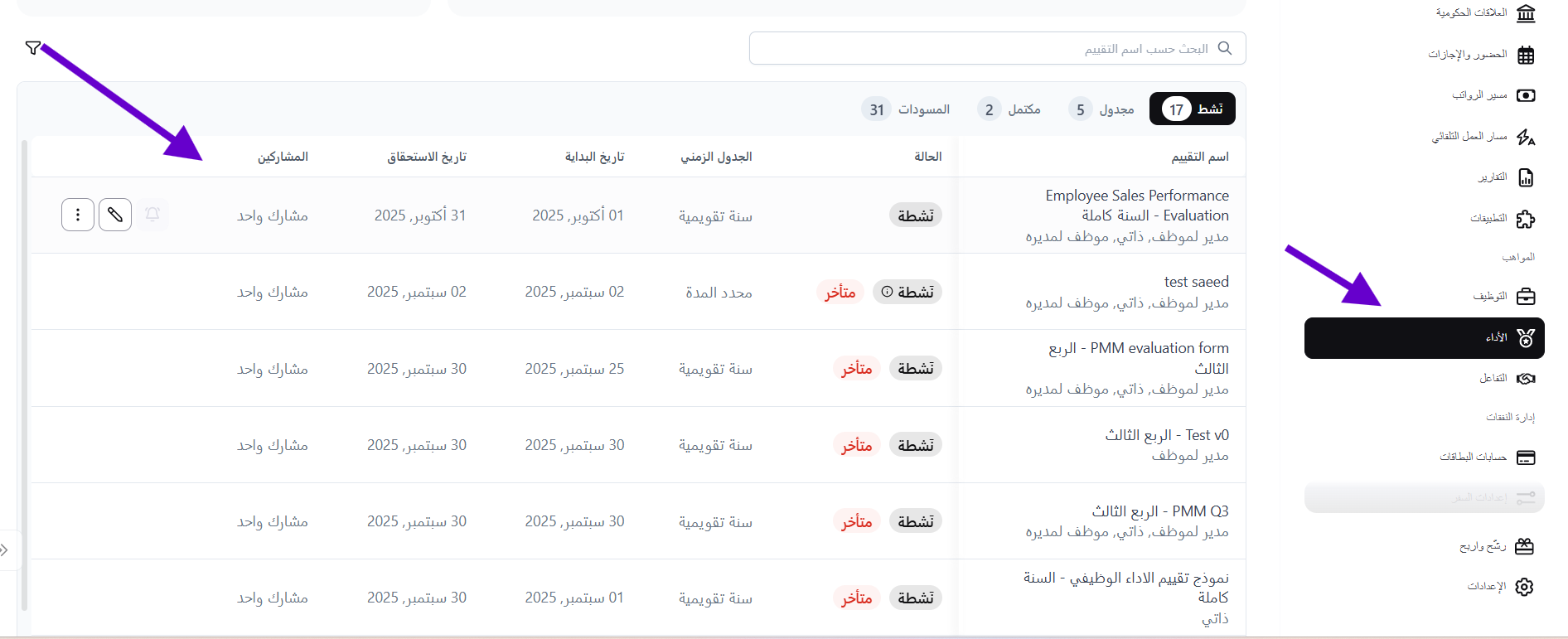The width and height of the screenshot is (1568, 639).
Task: Open الإعدادات settings gear icon
Action: (1524, 587)
